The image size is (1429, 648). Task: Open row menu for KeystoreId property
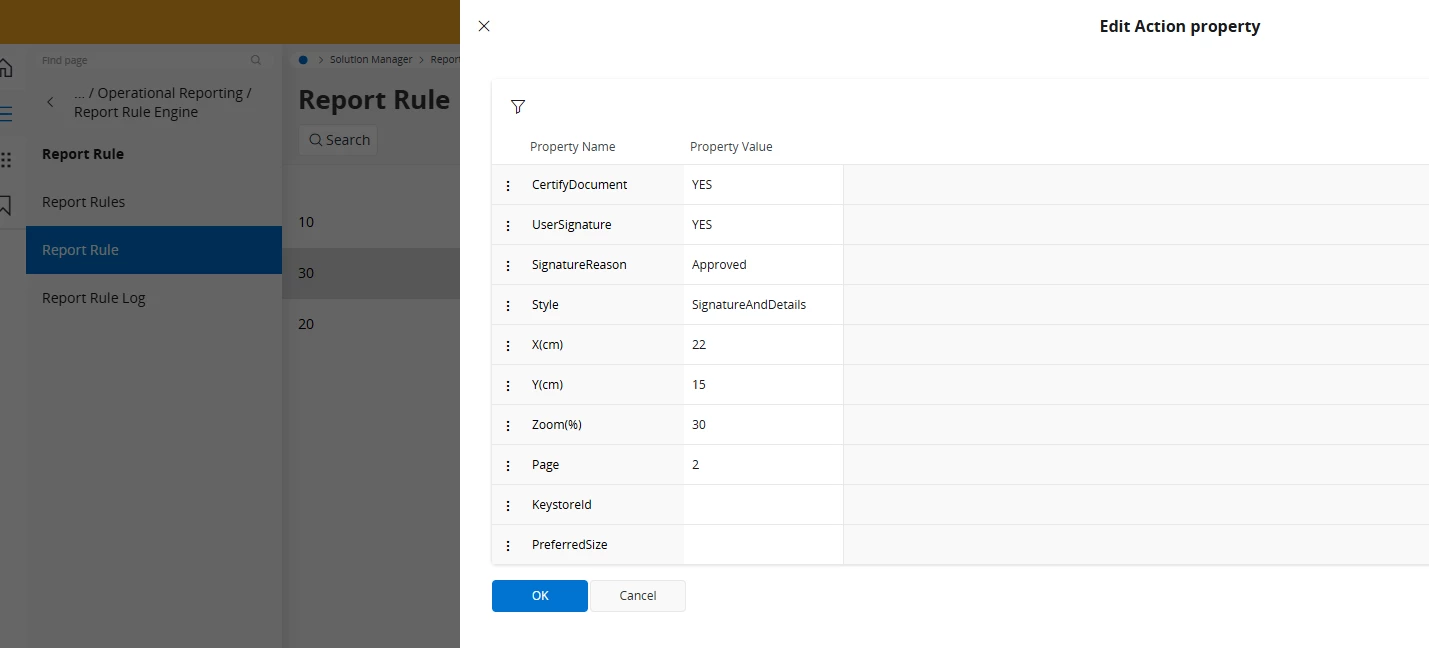pyautogui.click(x=508, y=505)
